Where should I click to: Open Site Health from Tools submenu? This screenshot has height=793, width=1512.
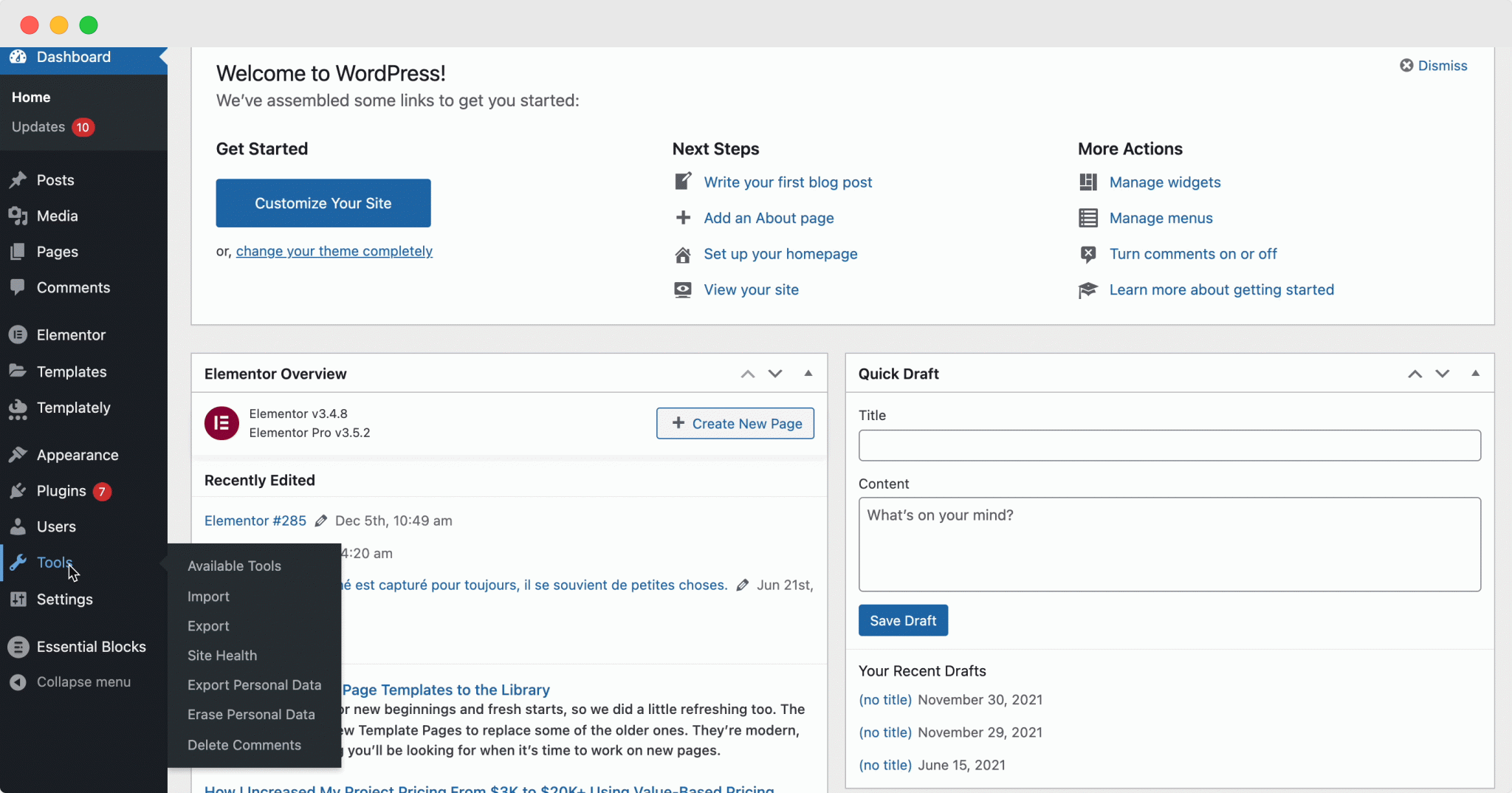click(x=222, y=655)
